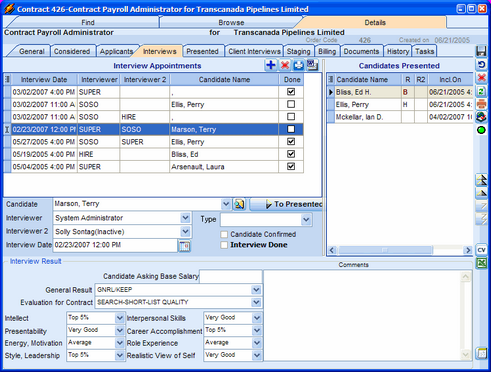
Task: Check Done for the 03/02/2007 Ellis, Perry row
Action: click(291, 104)
